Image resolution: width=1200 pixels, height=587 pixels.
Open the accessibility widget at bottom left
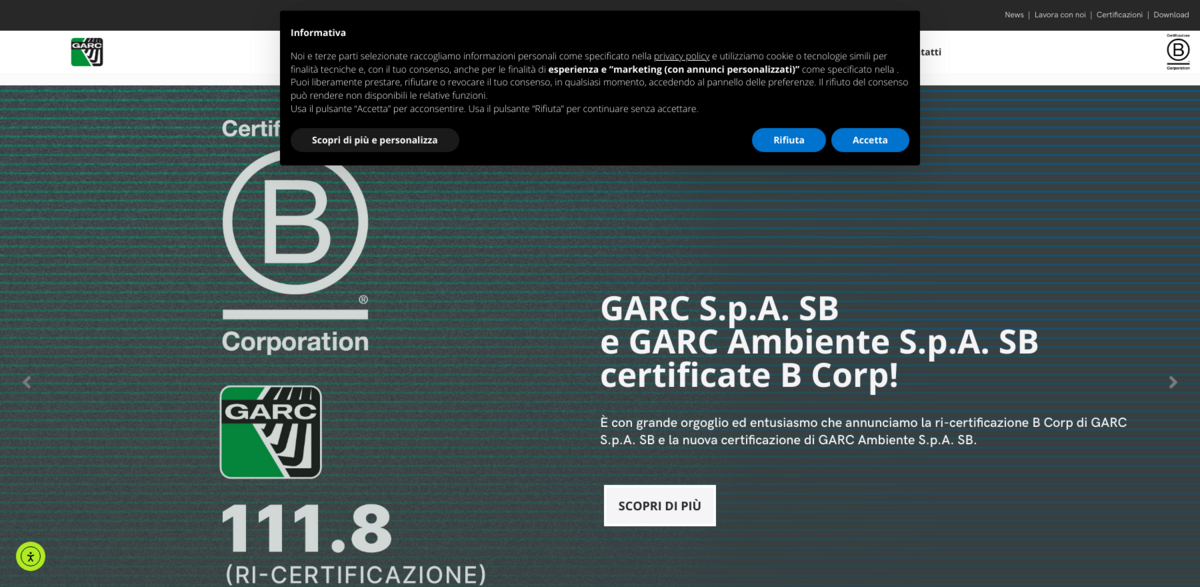[x=30, y=556]
